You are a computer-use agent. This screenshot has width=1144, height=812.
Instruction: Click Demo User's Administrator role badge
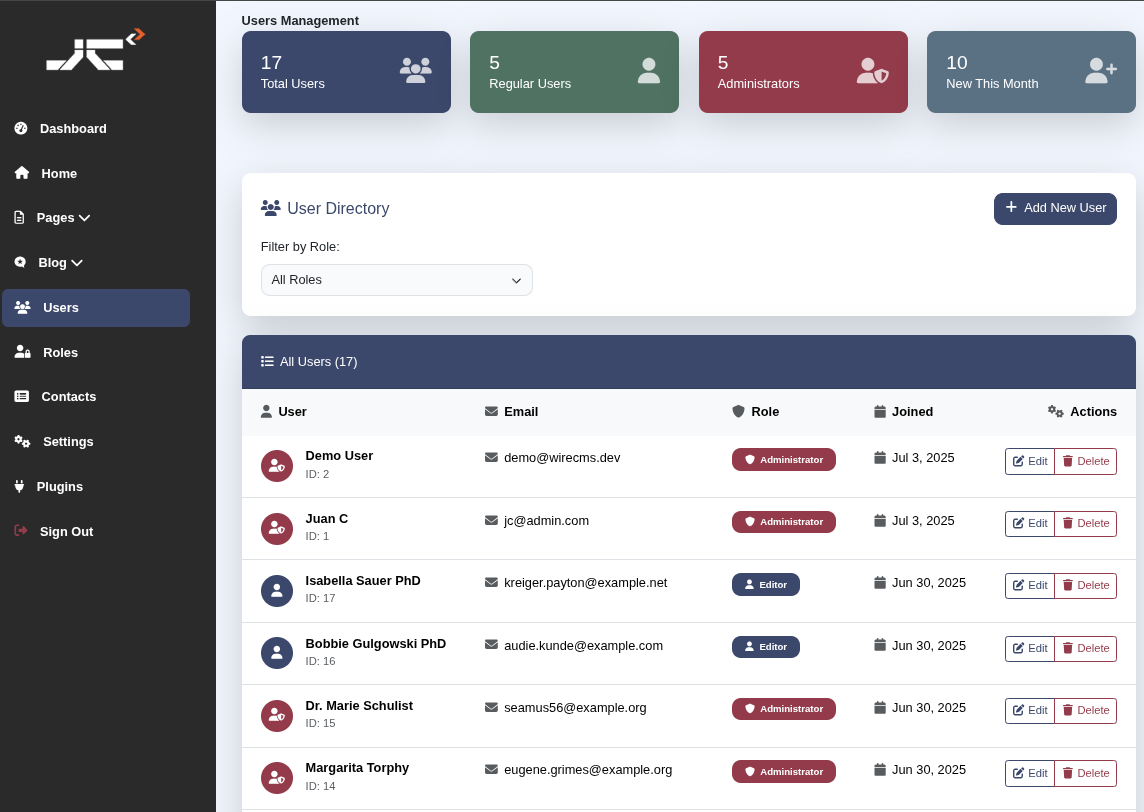[x=784, y=460]
